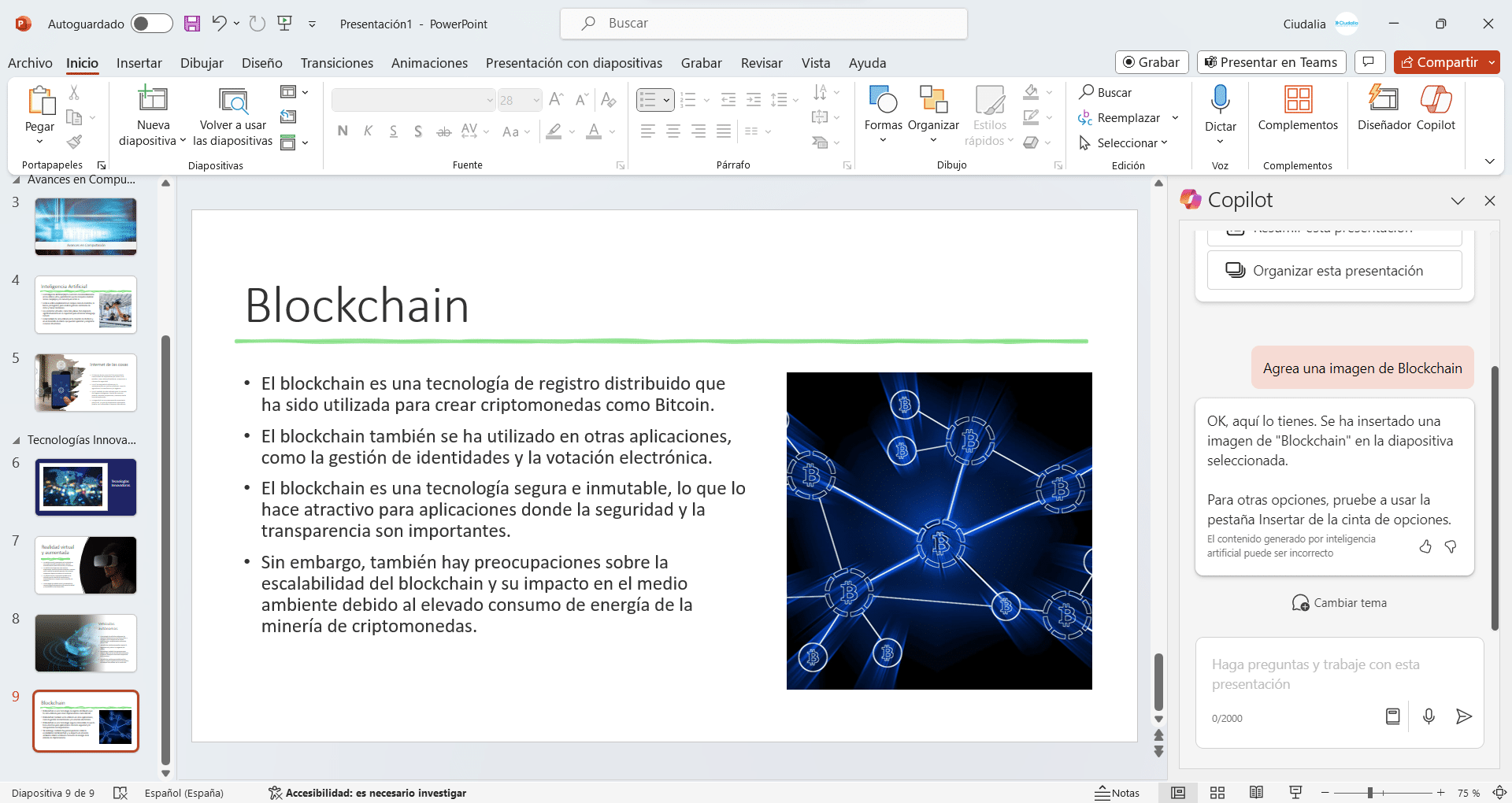Toggle bullet list formatting

point(647,100)
